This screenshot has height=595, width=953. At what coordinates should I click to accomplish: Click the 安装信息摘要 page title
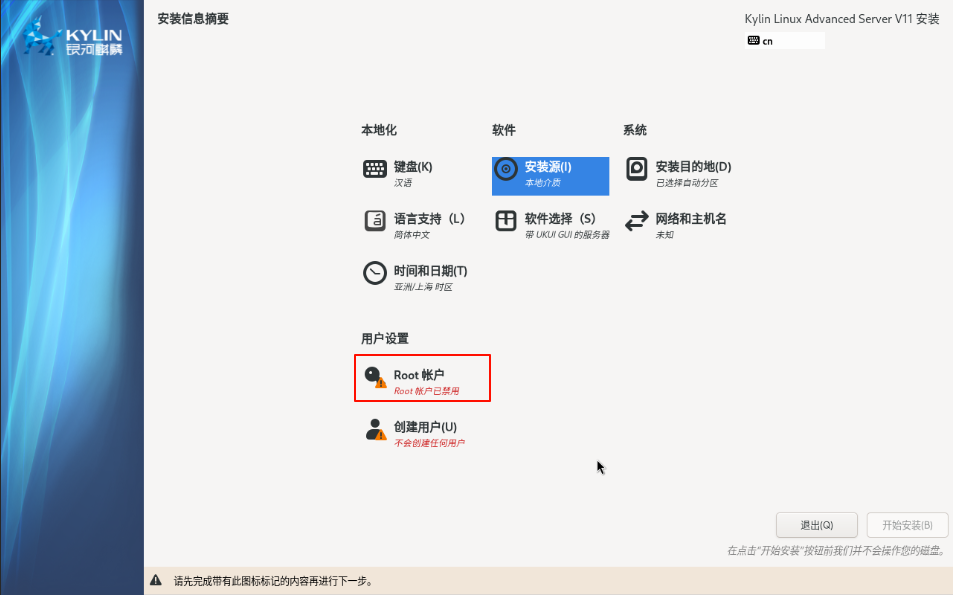pyautogui.click(x=193, y=19)
